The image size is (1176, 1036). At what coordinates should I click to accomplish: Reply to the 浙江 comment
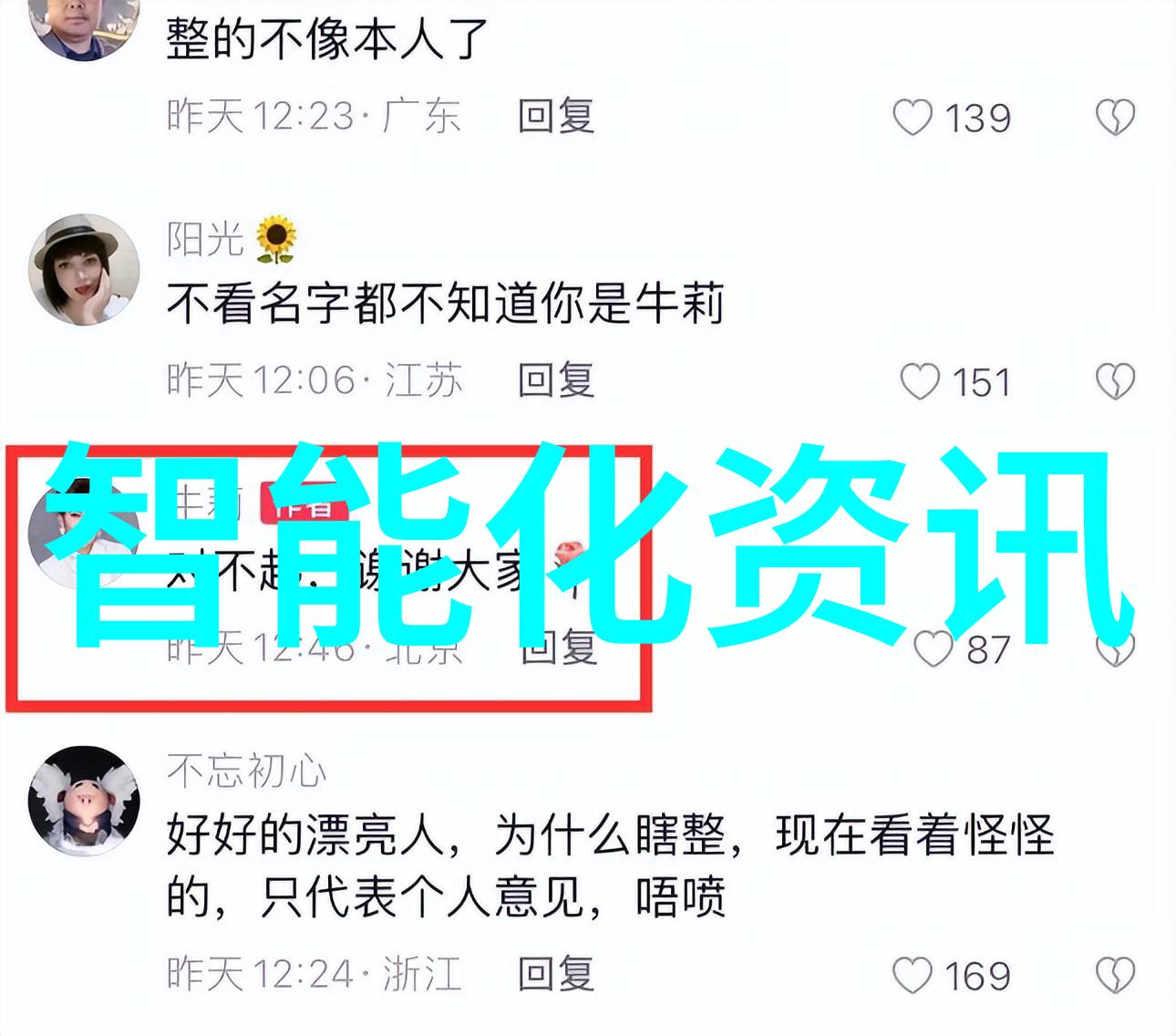556,974
